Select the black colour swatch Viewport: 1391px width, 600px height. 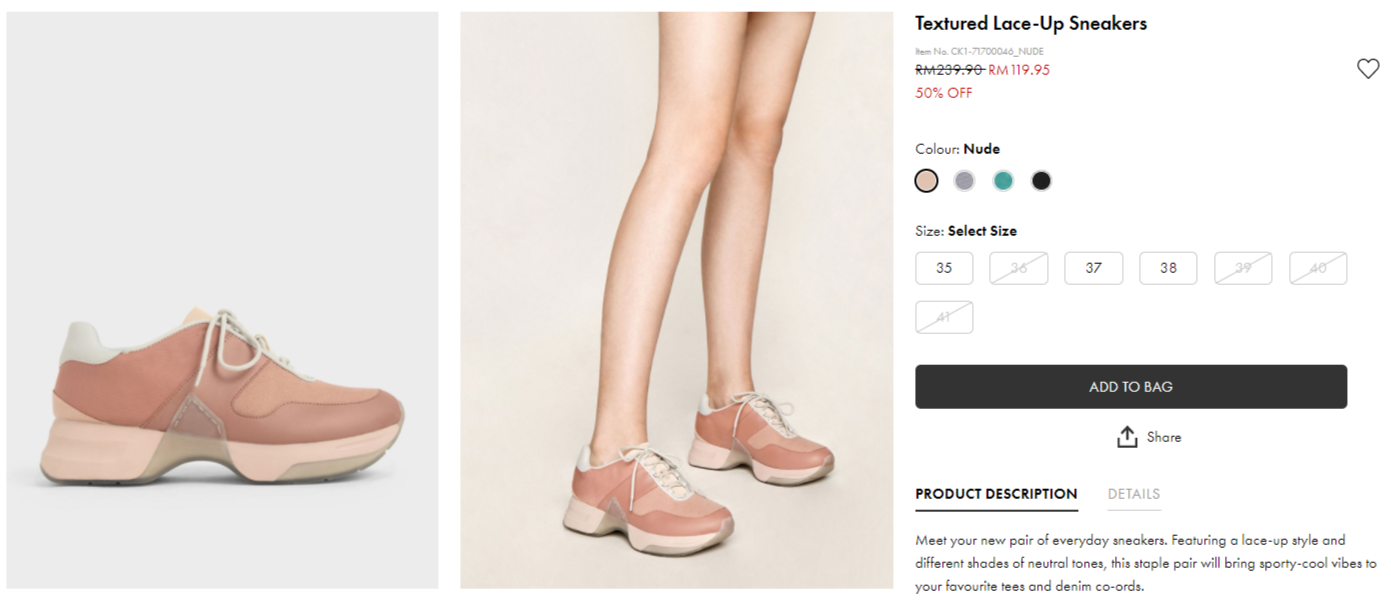(1041, 181)
